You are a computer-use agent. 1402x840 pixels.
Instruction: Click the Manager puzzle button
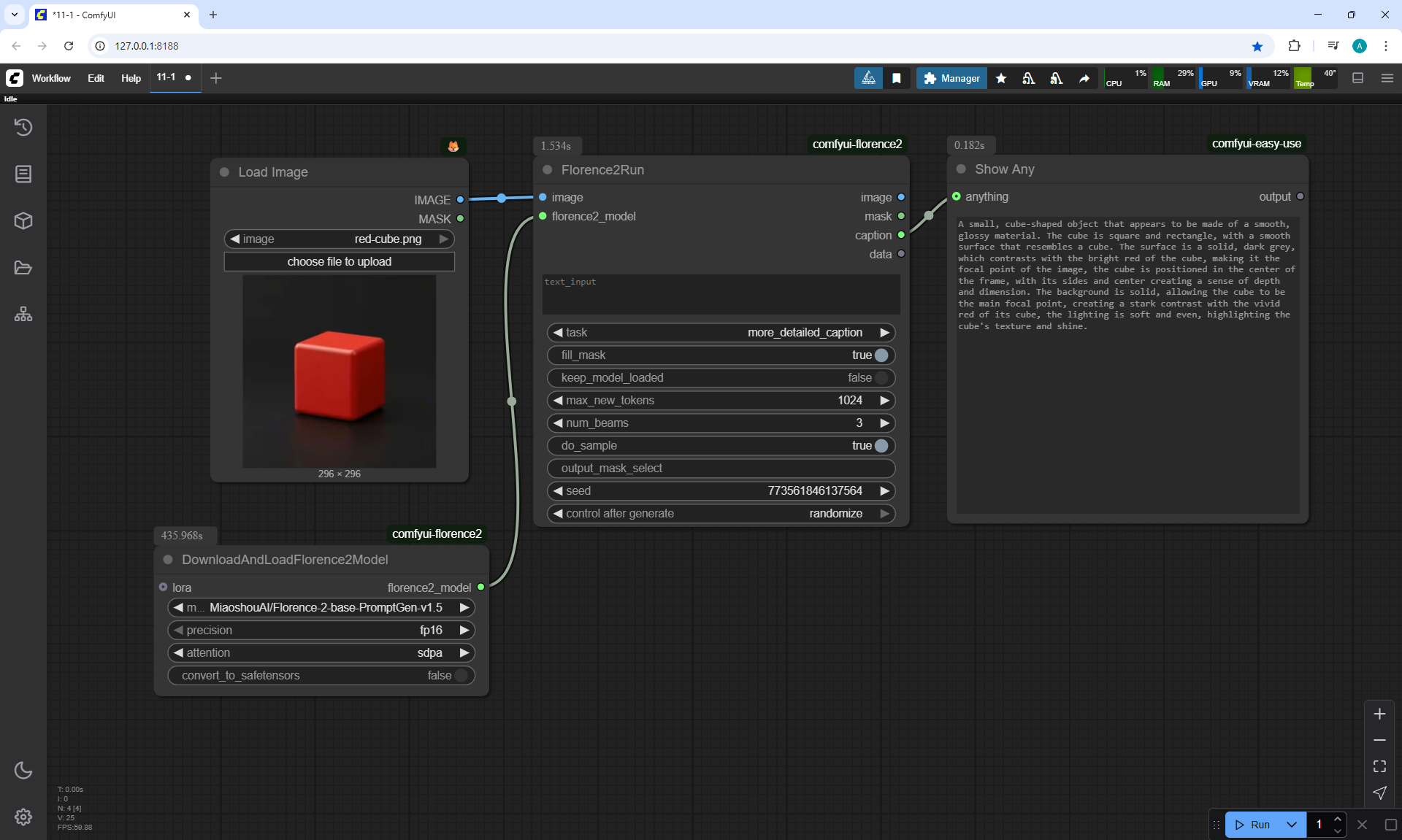[951, 78]
